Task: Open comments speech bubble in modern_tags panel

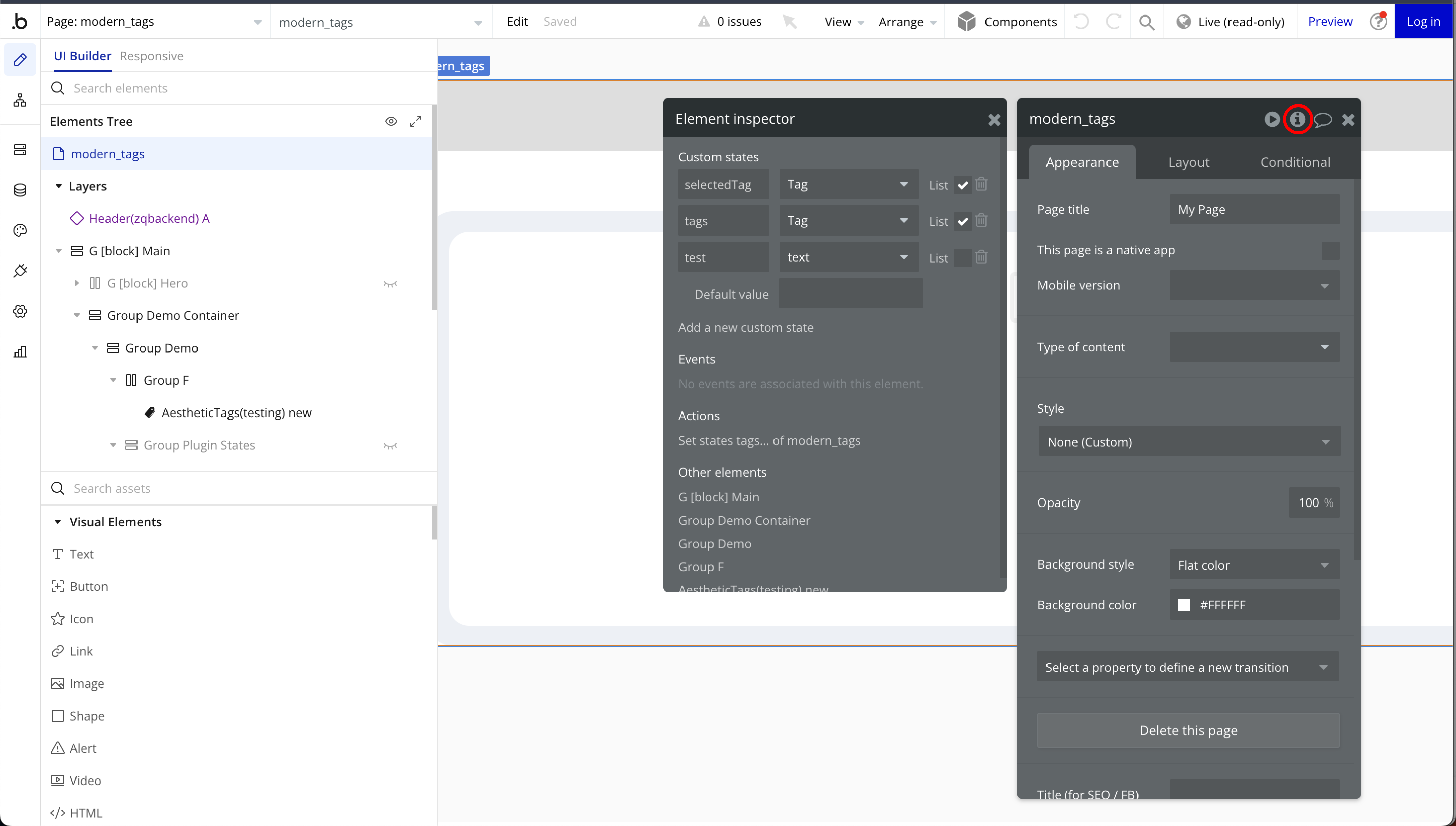Action: point(1323,120)
